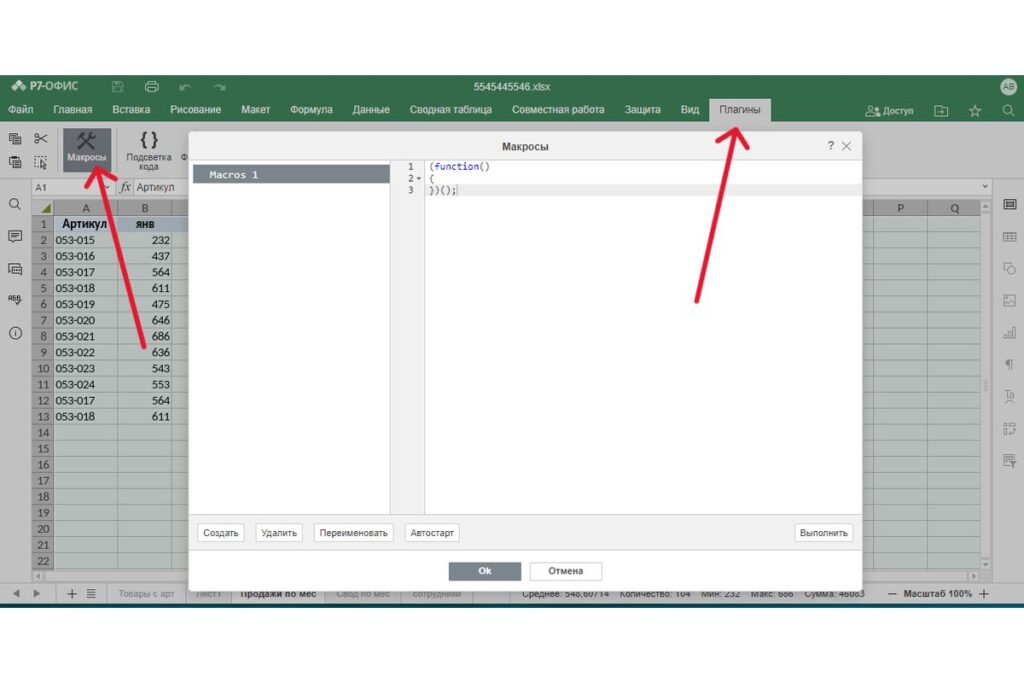The width and height of the screenshot is (1024, 683).
Task: Collapse code fold arrow at line 2
Action: coord(418,179)
